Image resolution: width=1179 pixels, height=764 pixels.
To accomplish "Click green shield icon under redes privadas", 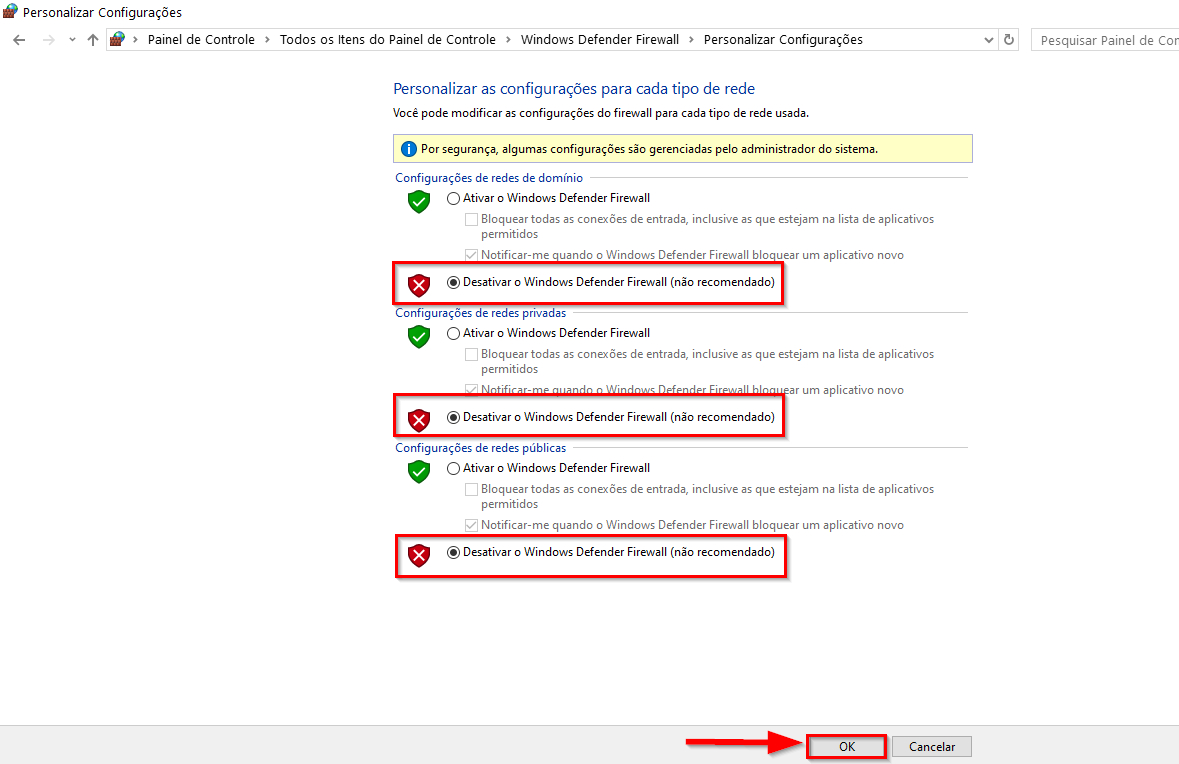I will pos(419,336).
